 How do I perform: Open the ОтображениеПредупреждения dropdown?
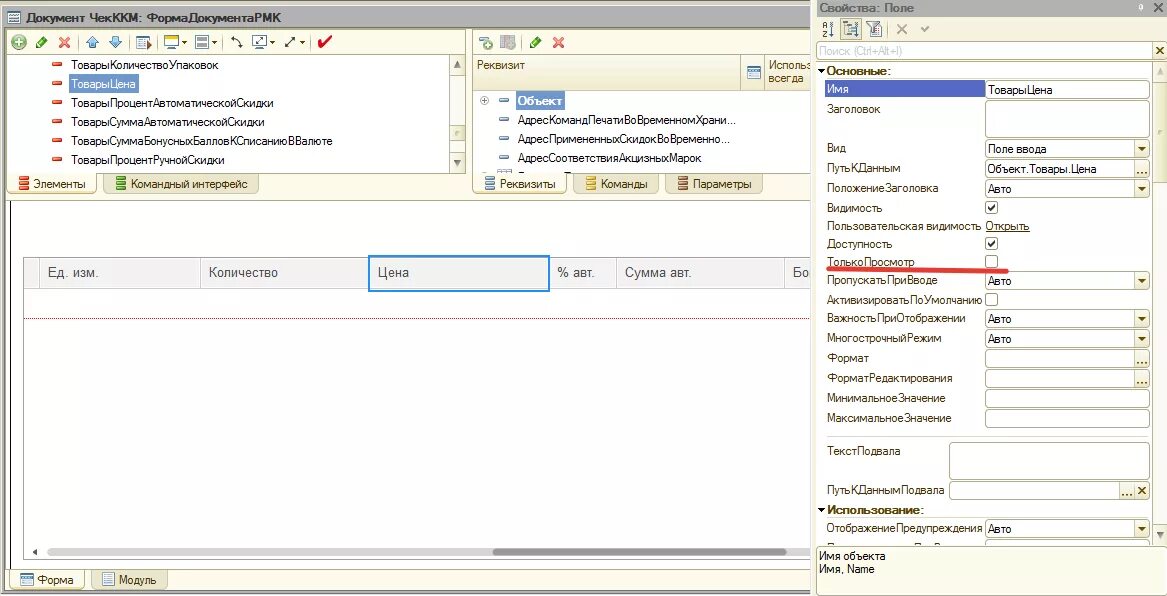point(1142,529)
